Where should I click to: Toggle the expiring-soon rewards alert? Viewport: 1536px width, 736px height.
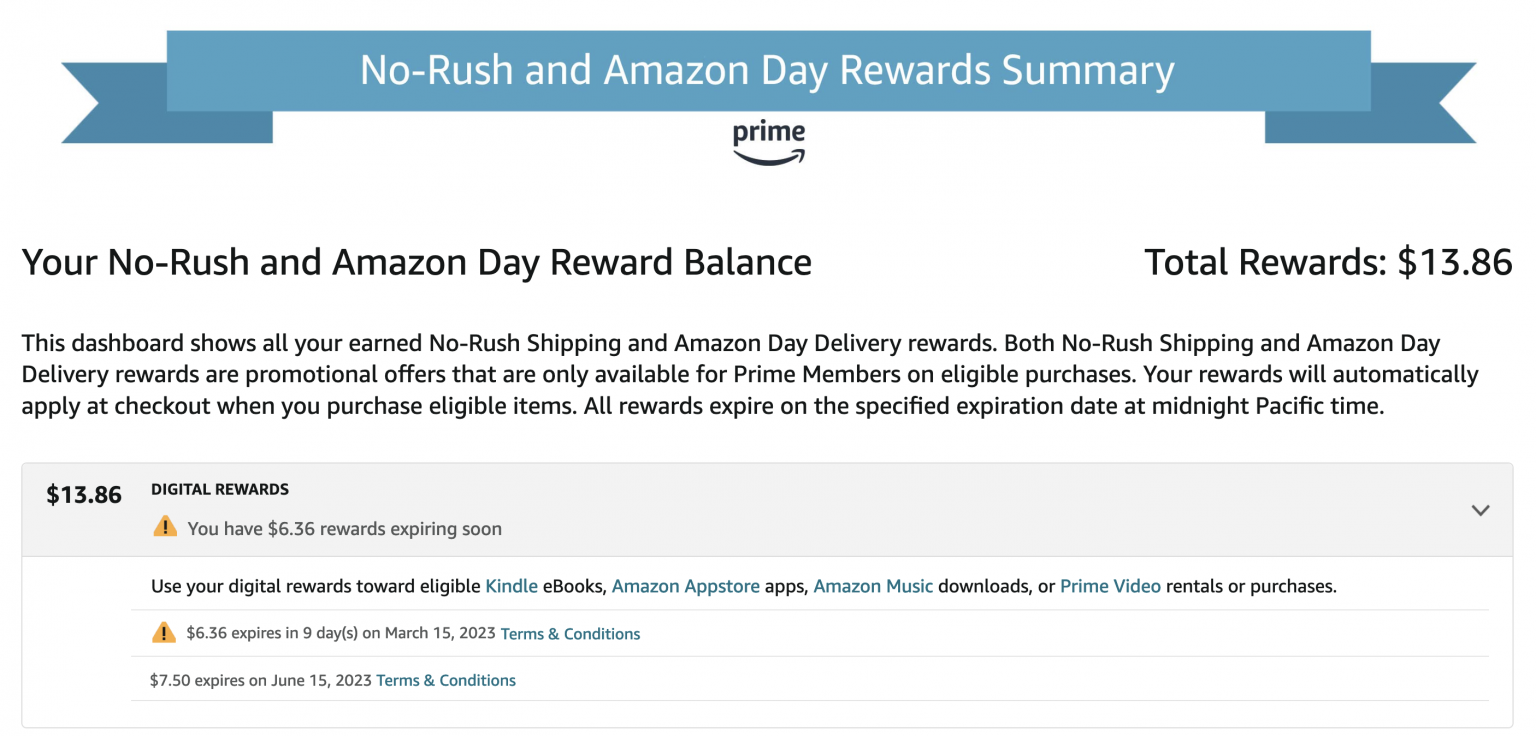point(345,528)
